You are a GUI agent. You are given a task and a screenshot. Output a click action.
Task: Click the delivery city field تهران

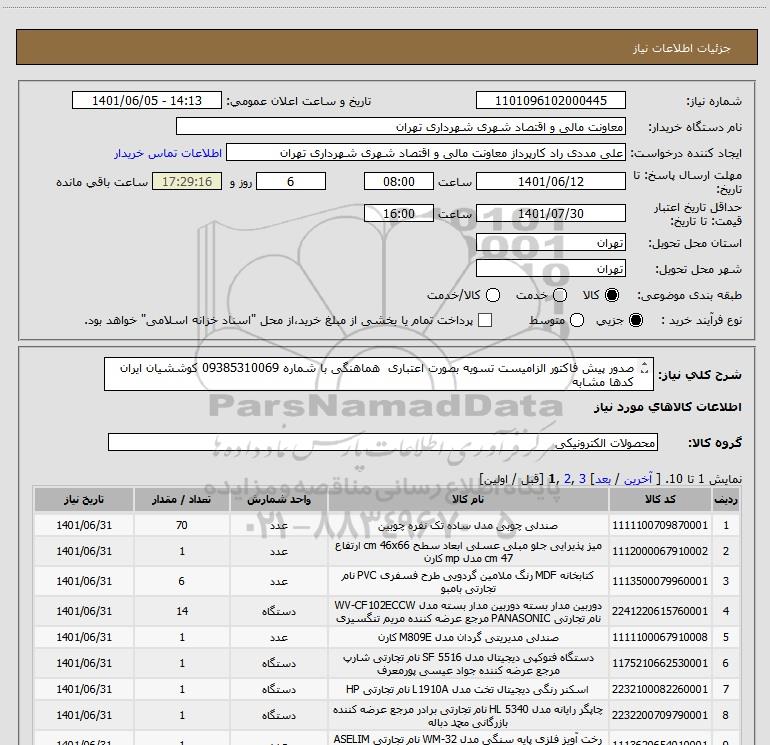(x=550, y=269)
